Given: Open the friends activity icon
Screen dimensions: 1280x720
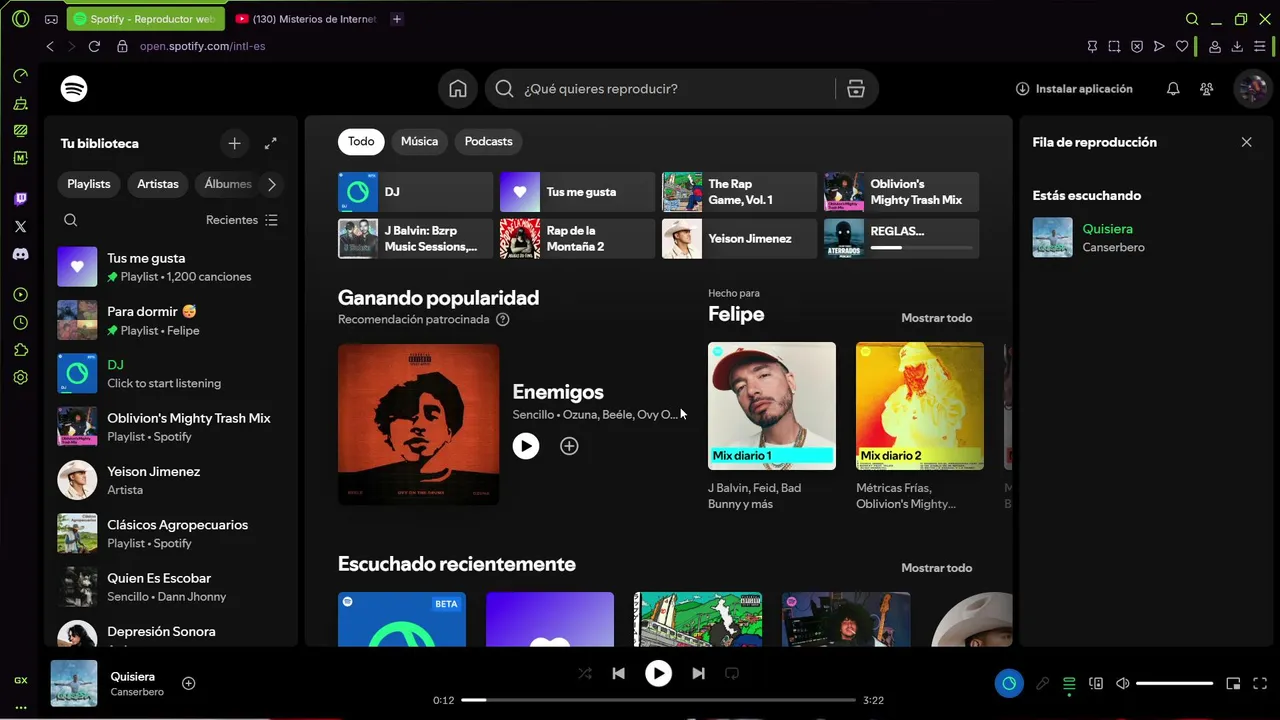Looking at the screenshot, I should pyautogui.click(x=1207, y=89).
